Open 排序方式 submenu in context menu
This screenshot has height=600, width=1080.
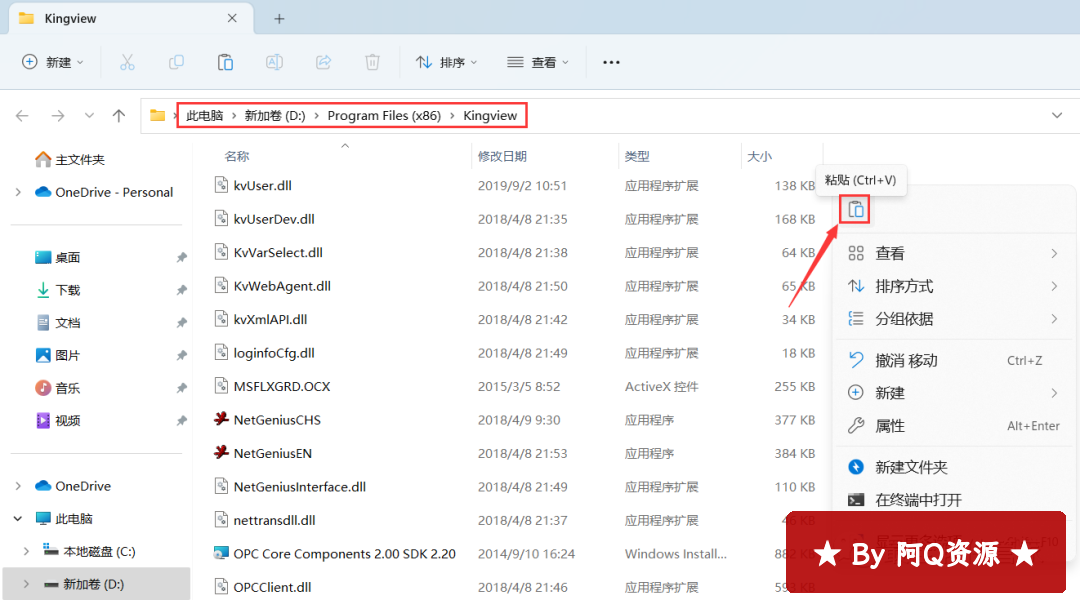(904, 286)
